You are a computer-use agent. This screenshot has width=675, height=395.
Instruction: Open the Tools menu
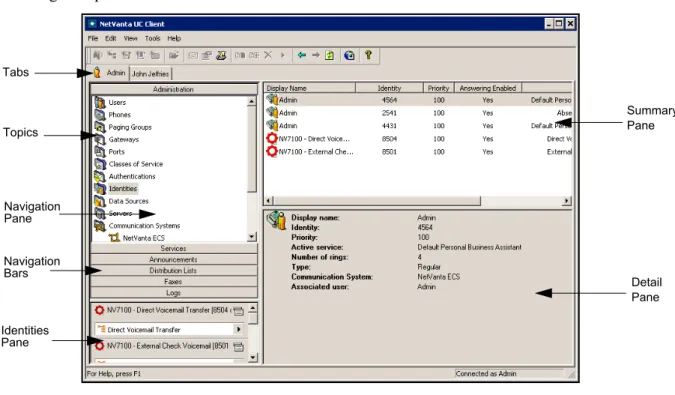tap(152, 38)
